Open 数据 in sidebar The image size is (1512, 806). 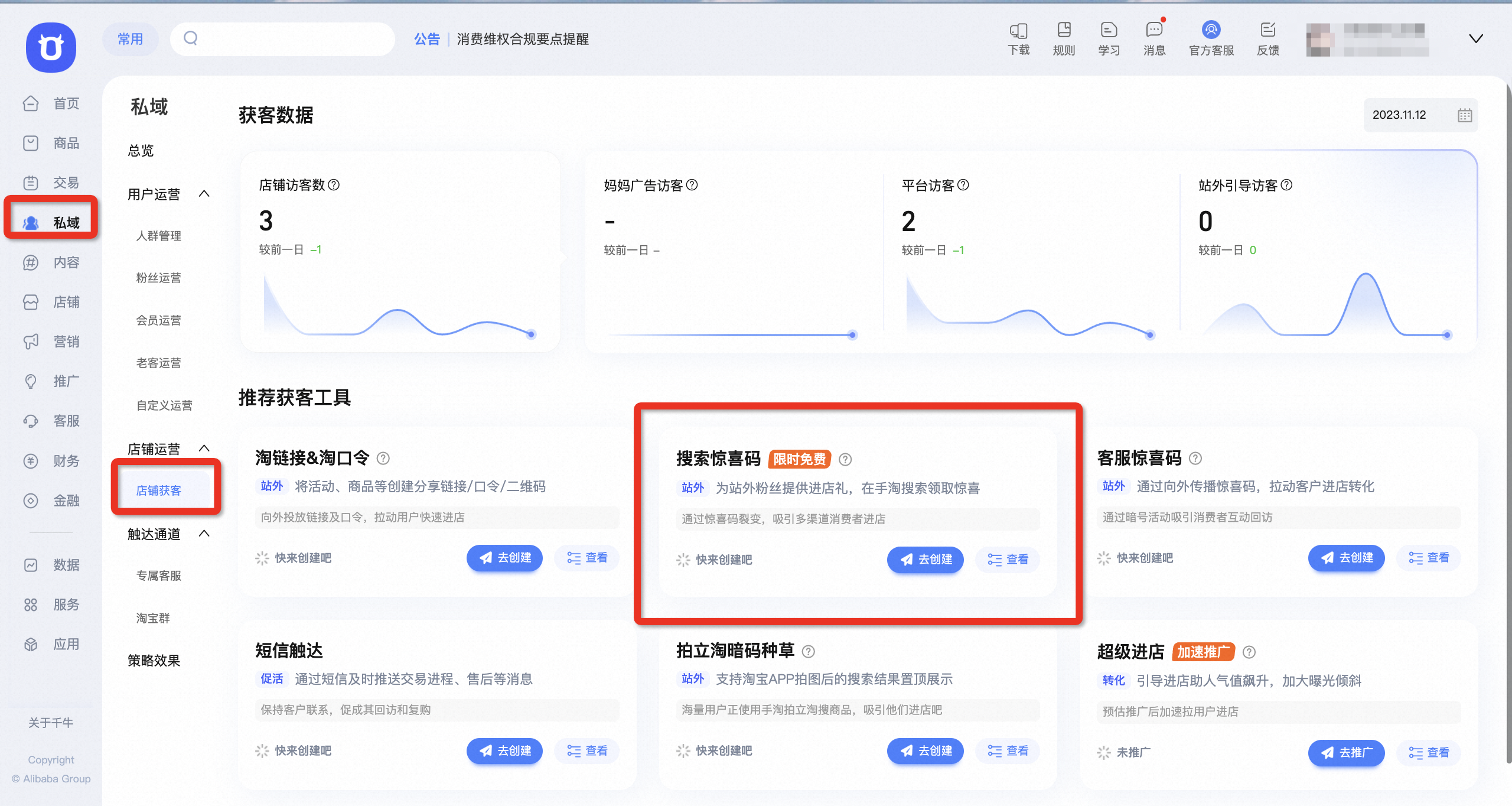[51, 565]
